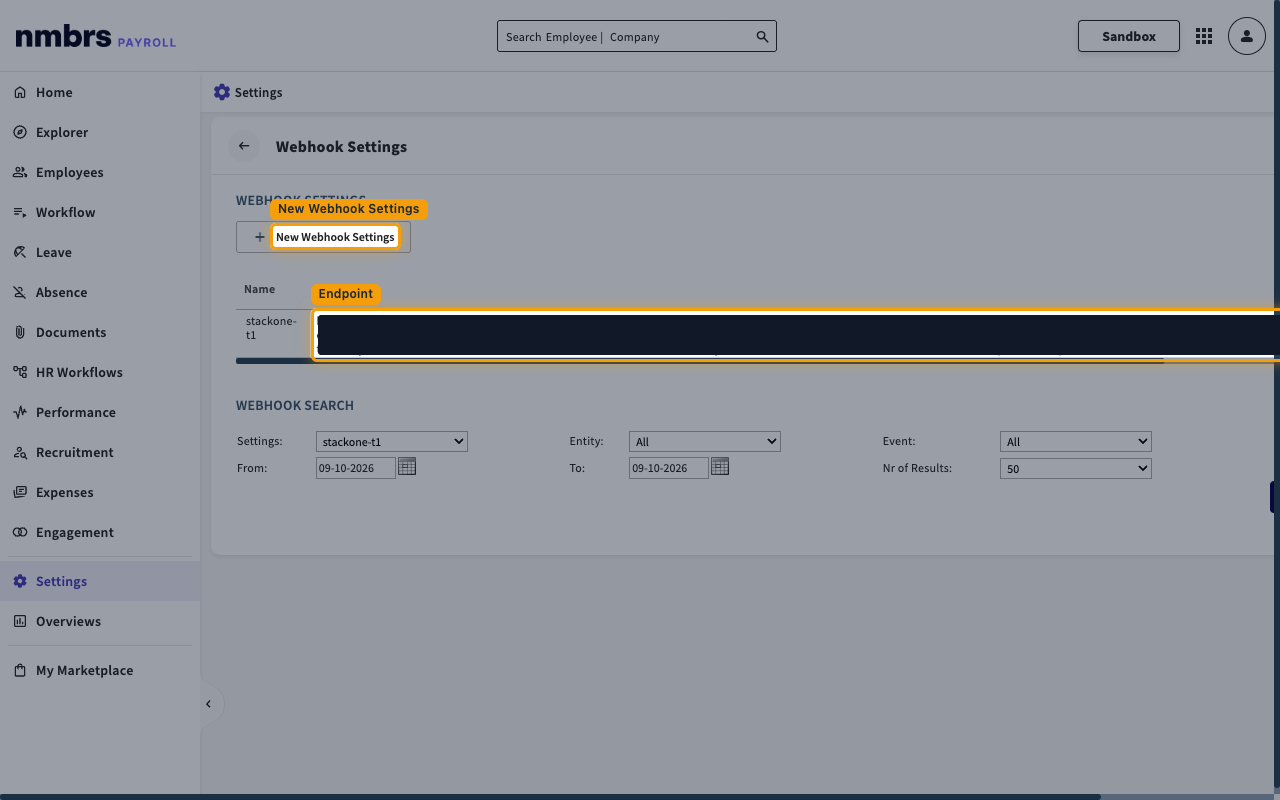
Task: Click the breadcrumb Settings gear icon
Action: [x=222, y=92]
